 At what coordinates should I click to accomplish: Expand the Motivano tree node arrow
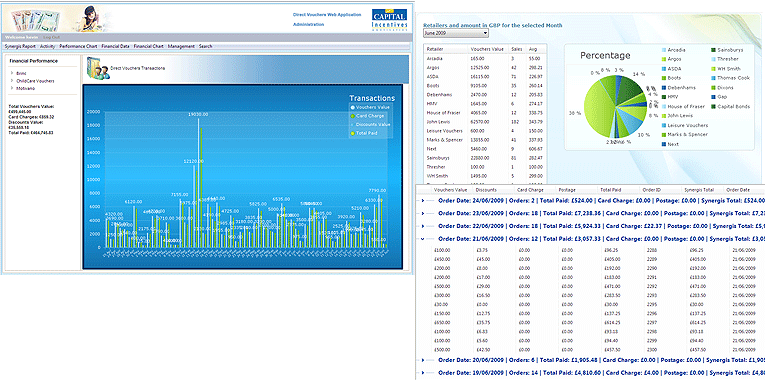coord(12,88)
